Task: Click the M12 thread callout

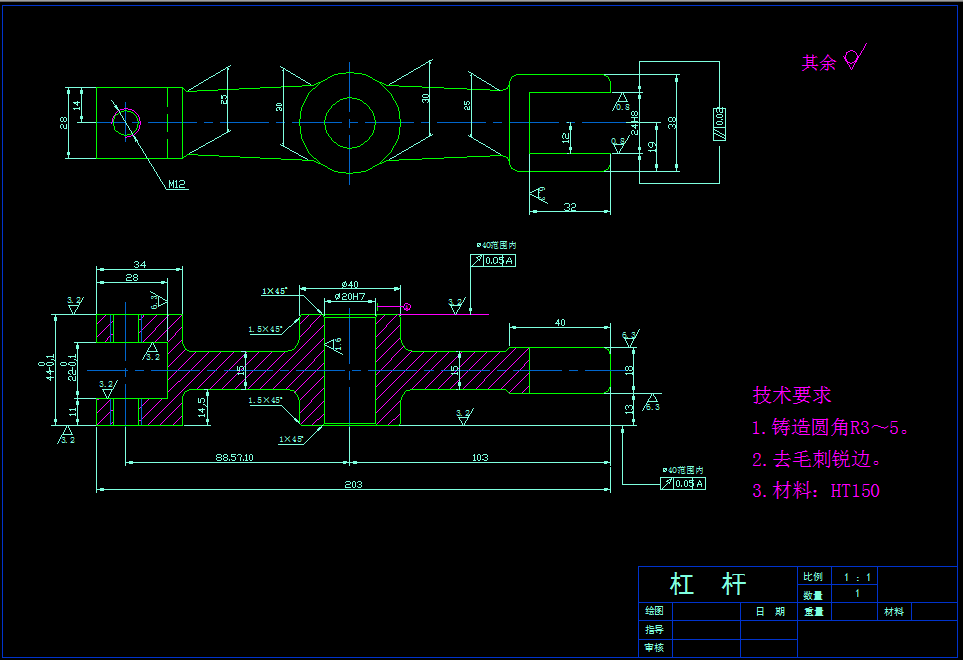Action: click(x=177, y=184)
